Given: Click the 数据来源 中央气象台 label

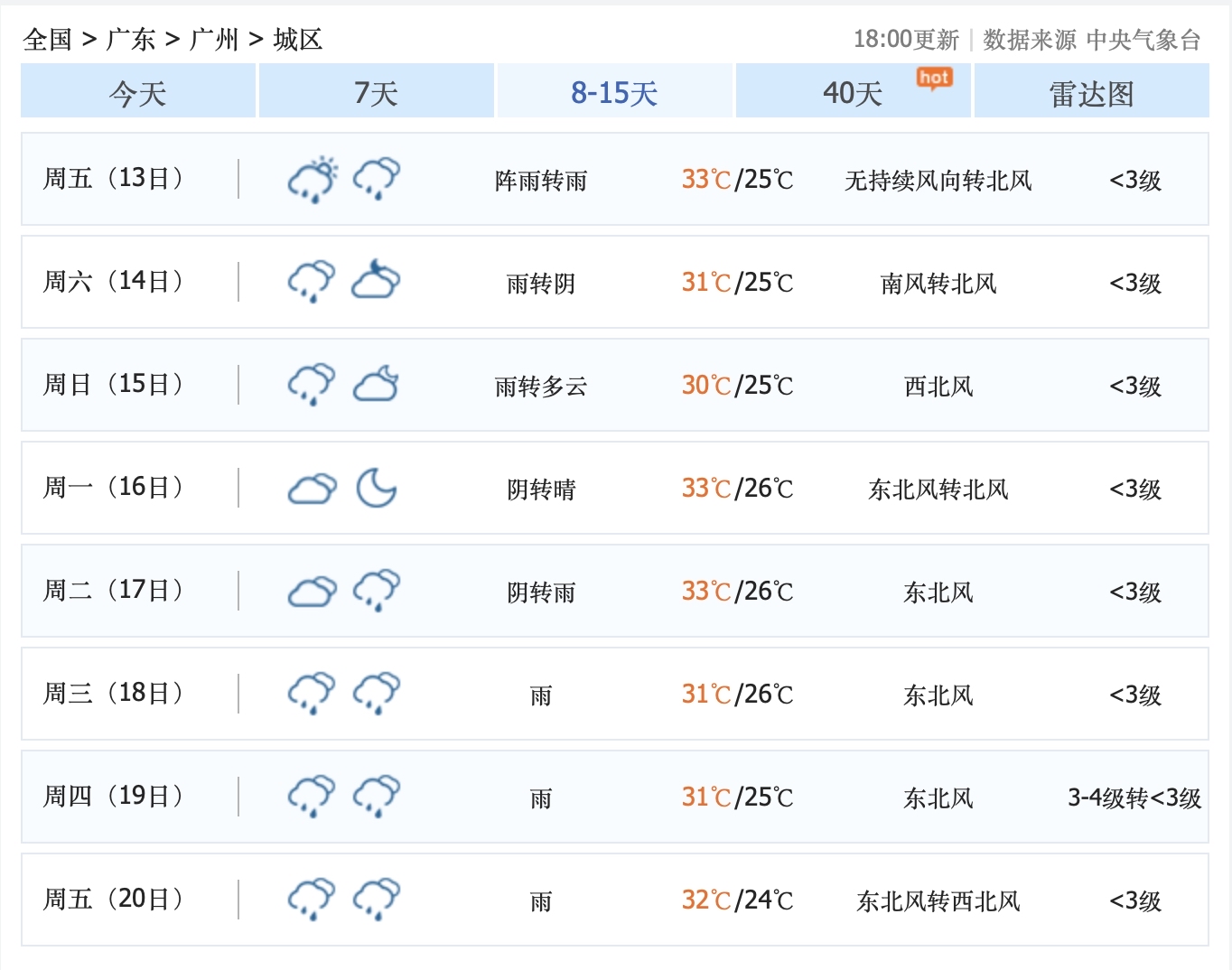Looking at the screenshot, I should click(1092, 39).
